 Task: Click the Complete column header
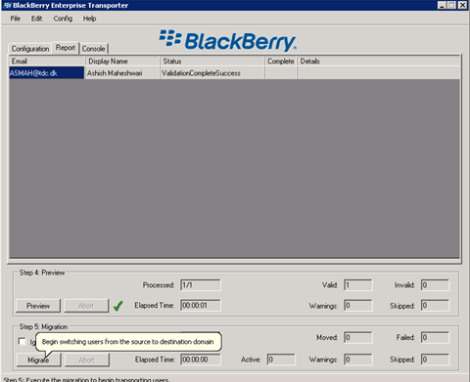pos(281,61)
